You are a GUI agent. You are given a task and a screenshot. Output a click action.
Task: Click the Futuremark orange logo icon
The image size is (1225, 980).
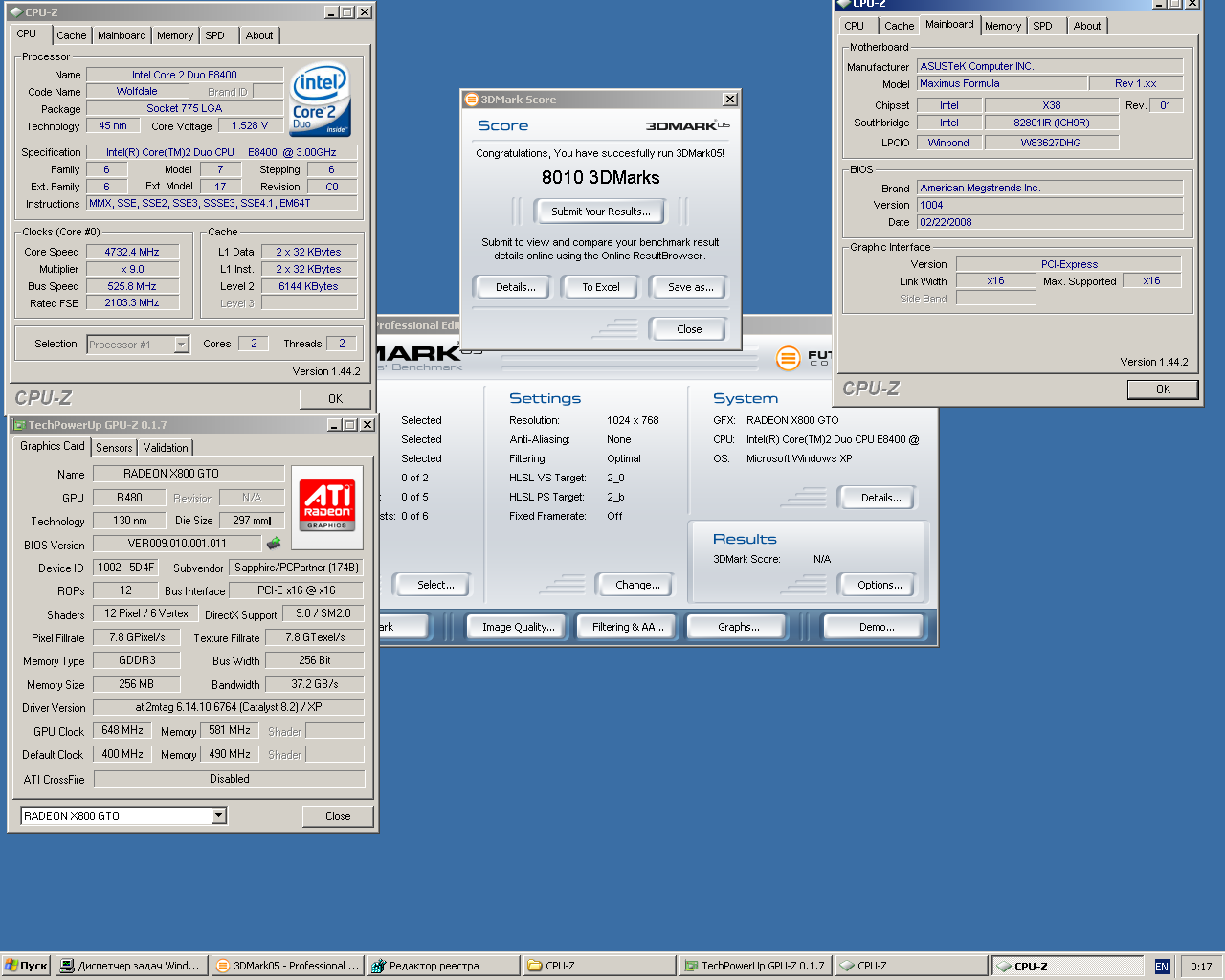tap(788, 359)
